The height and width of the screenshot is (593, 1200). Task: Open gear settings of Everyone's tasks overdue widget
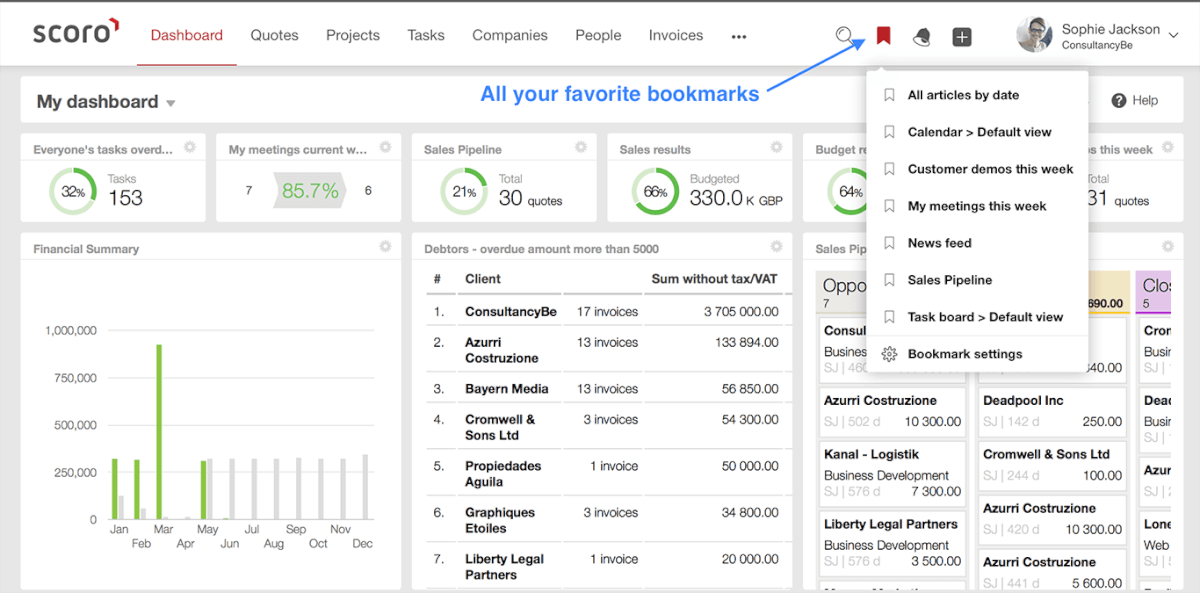point(189,148)
